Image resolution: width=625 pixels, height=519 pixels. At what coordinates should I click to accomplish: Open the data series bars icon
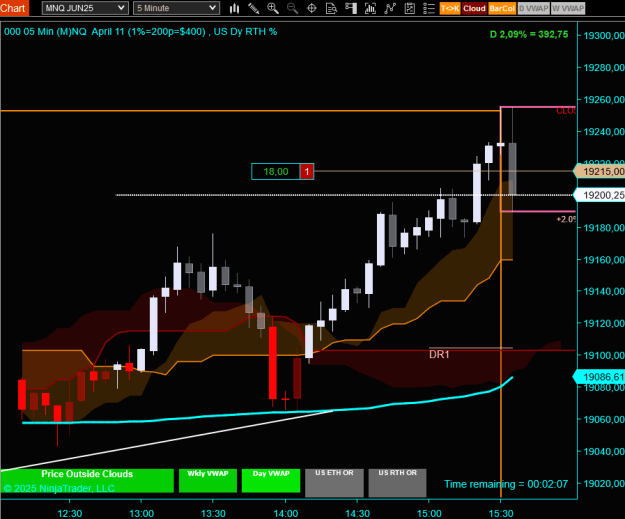tap(370, 8)
